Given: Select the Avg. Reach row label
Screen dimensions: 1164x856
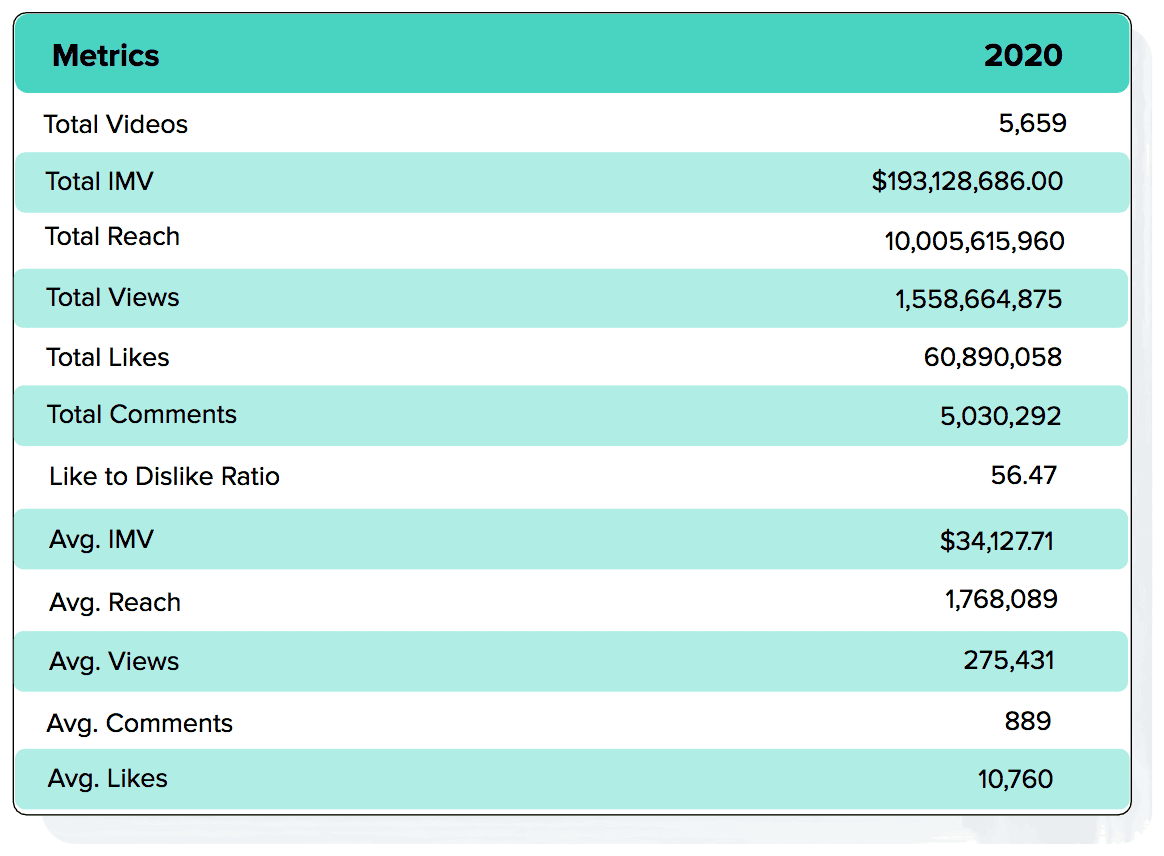Looking at the screenshot, I should pyautogui.click(x=115, y=602).
